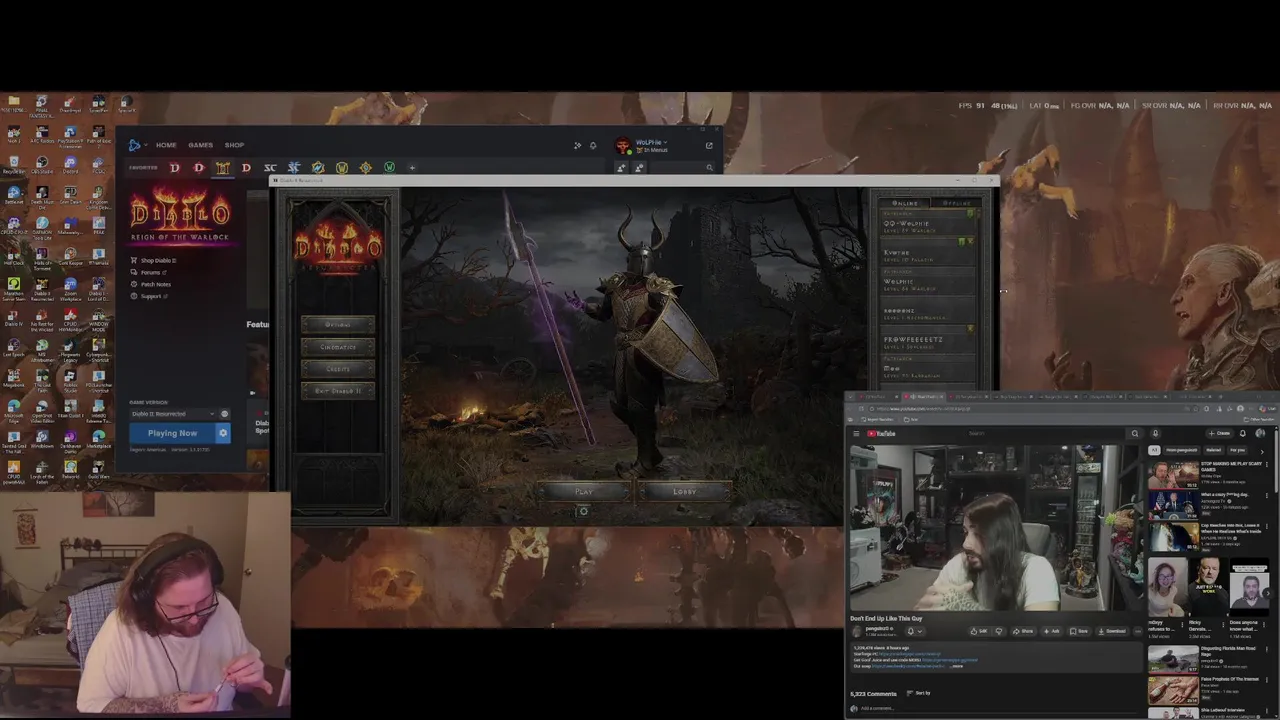Switch to Offline characters tab
1280x720 pixels.
(955, 203)
